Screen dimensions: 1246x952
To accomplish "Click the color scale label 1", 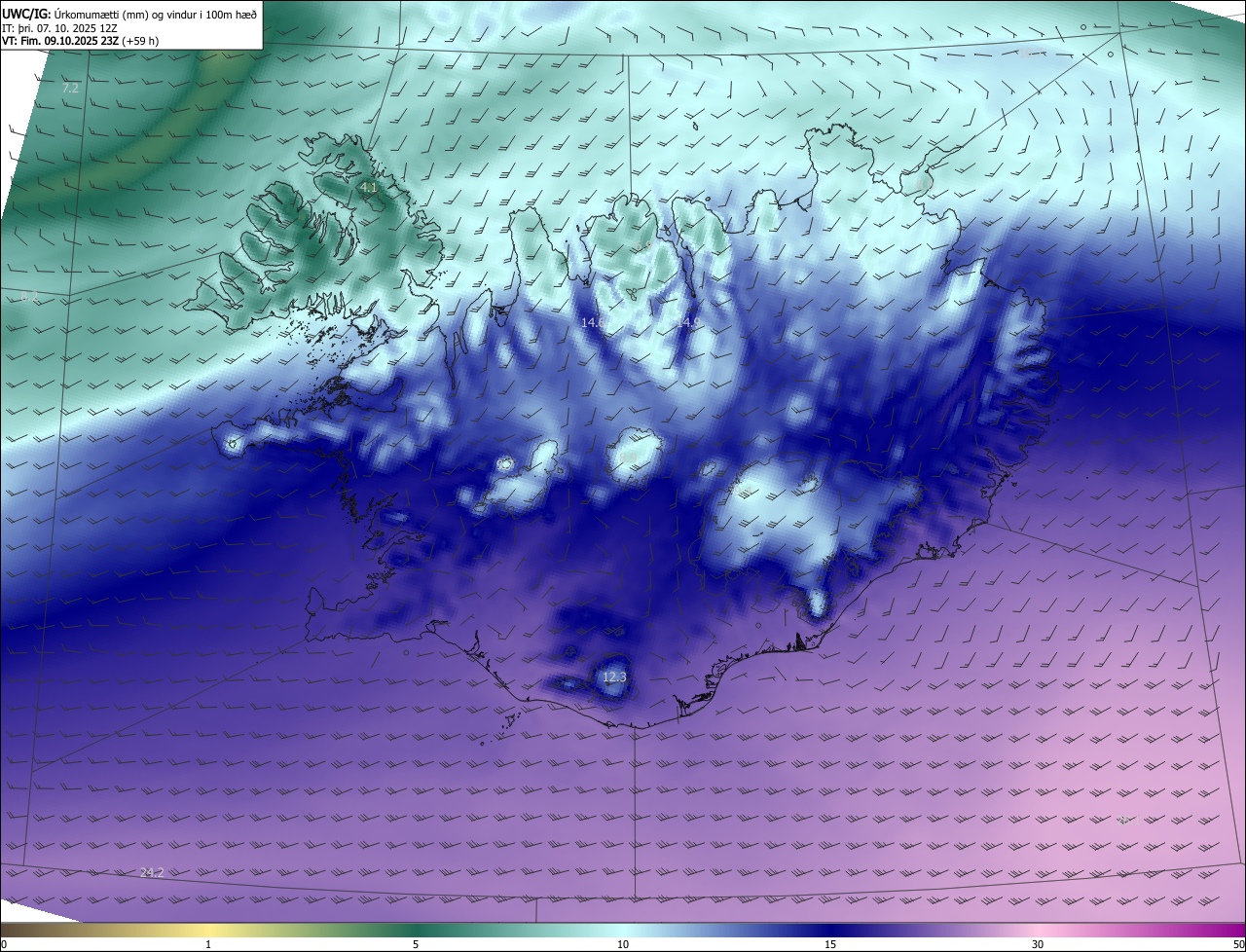I will [x=208, y=944].
